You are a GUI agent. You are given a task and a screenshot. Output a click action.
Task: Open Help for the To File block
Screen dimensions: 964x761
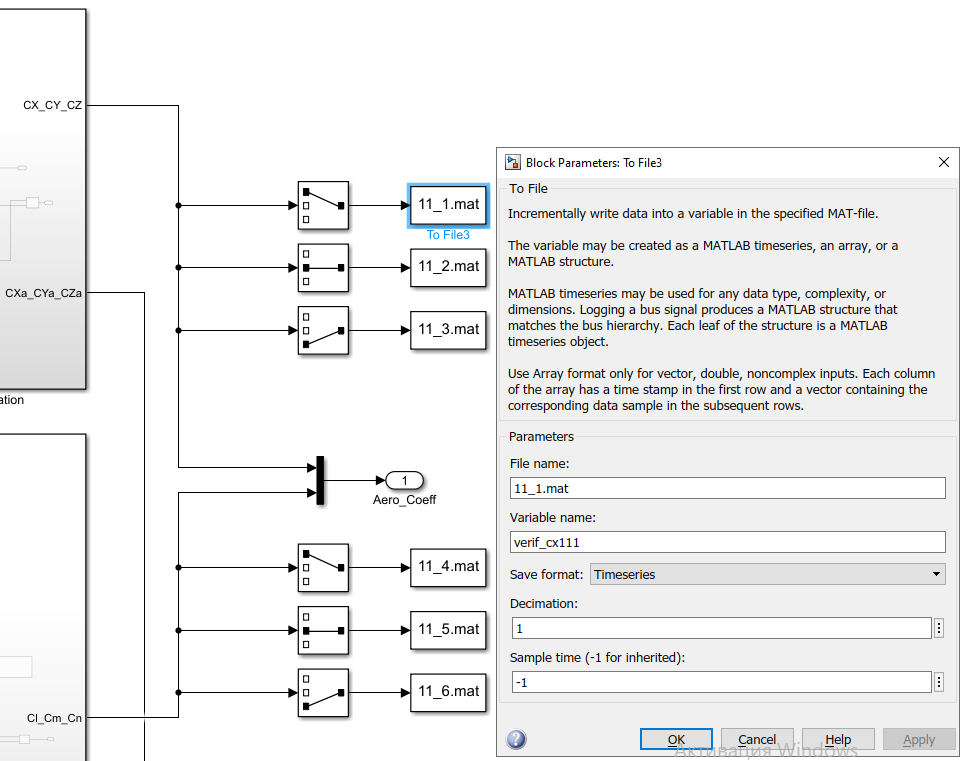(838, 739)
